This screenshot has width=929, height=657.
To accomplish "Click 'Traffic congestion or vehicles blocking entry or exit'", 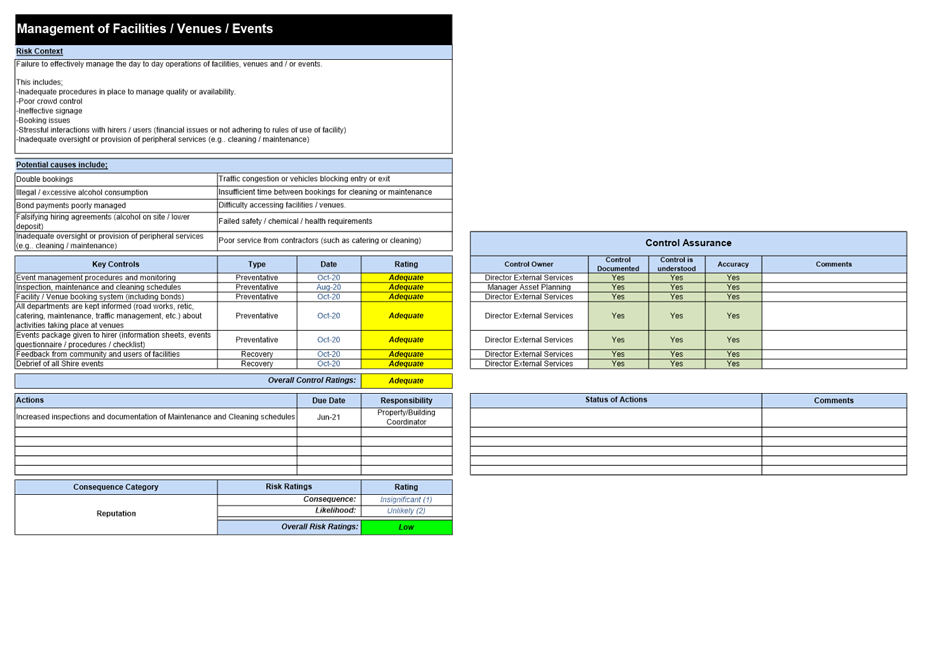I will click(335, 179).
